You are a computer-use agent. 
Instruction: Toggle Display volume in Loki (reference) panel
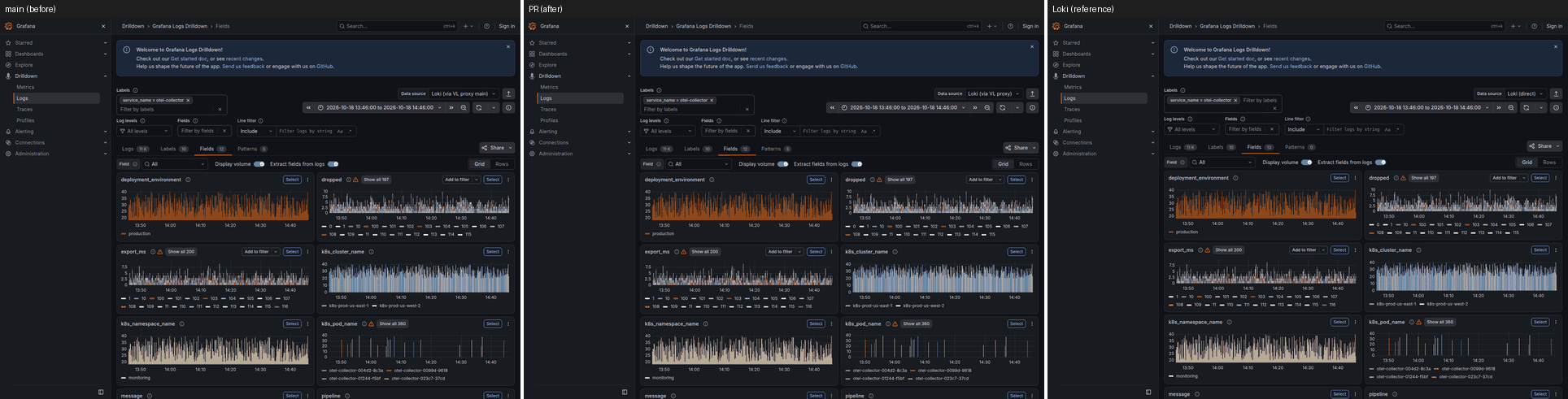pos(1306,163)
